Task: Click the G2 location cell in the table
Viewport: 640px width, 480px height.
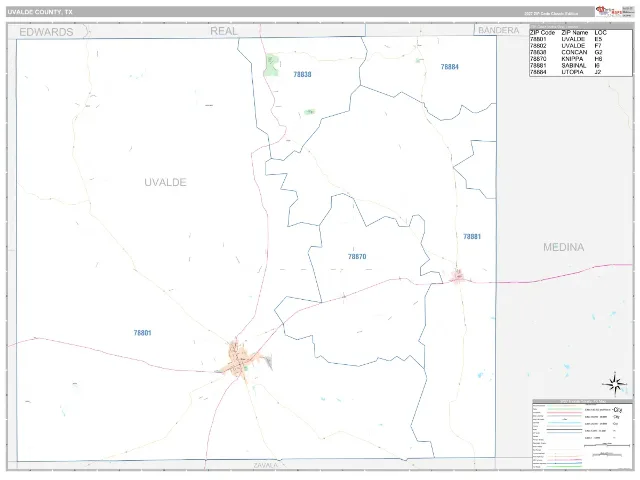Action: click(598, 52)
